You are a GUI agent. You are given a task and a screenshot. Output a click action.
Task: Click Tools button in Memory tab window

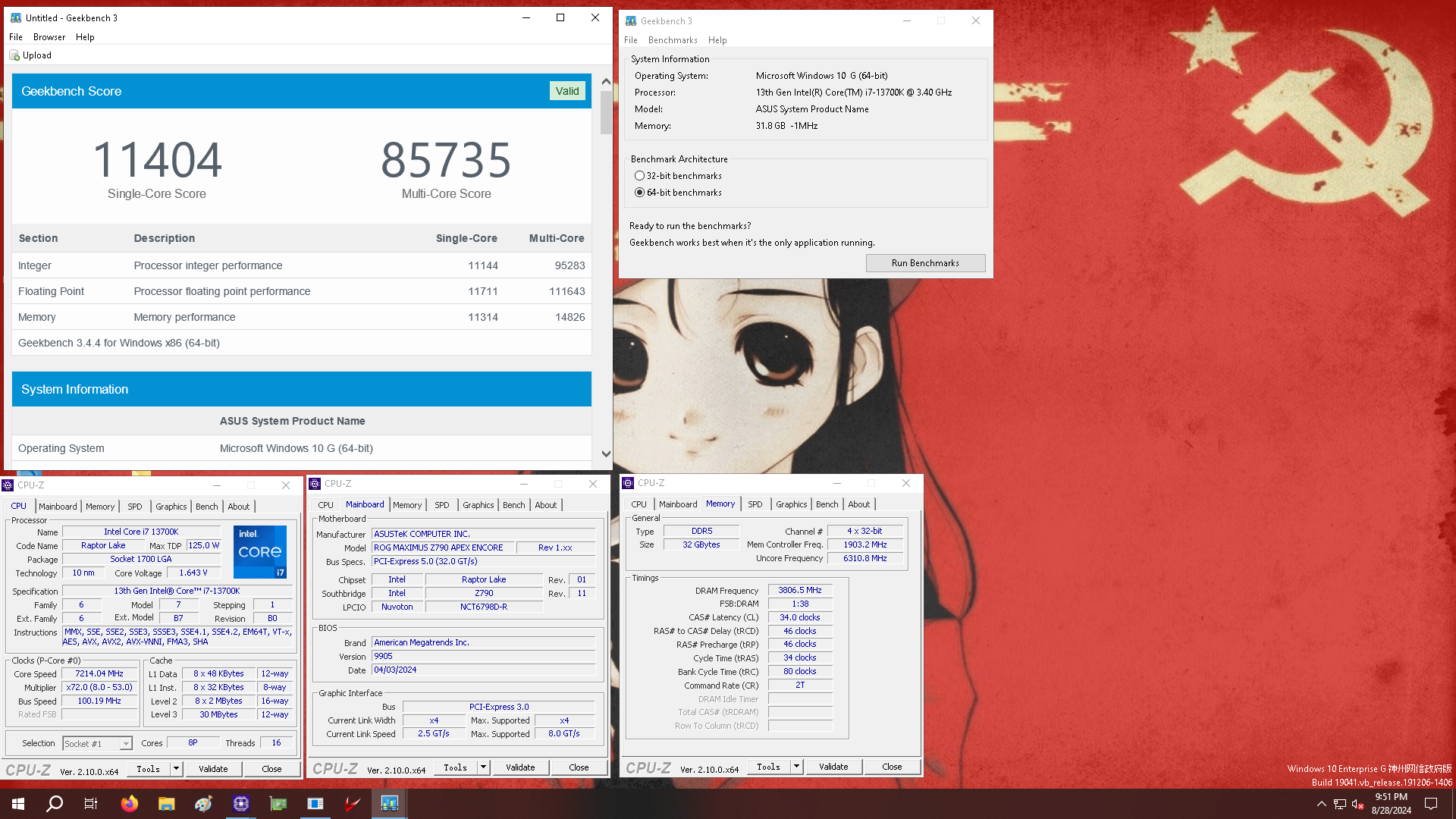click(x=769, y=767)
